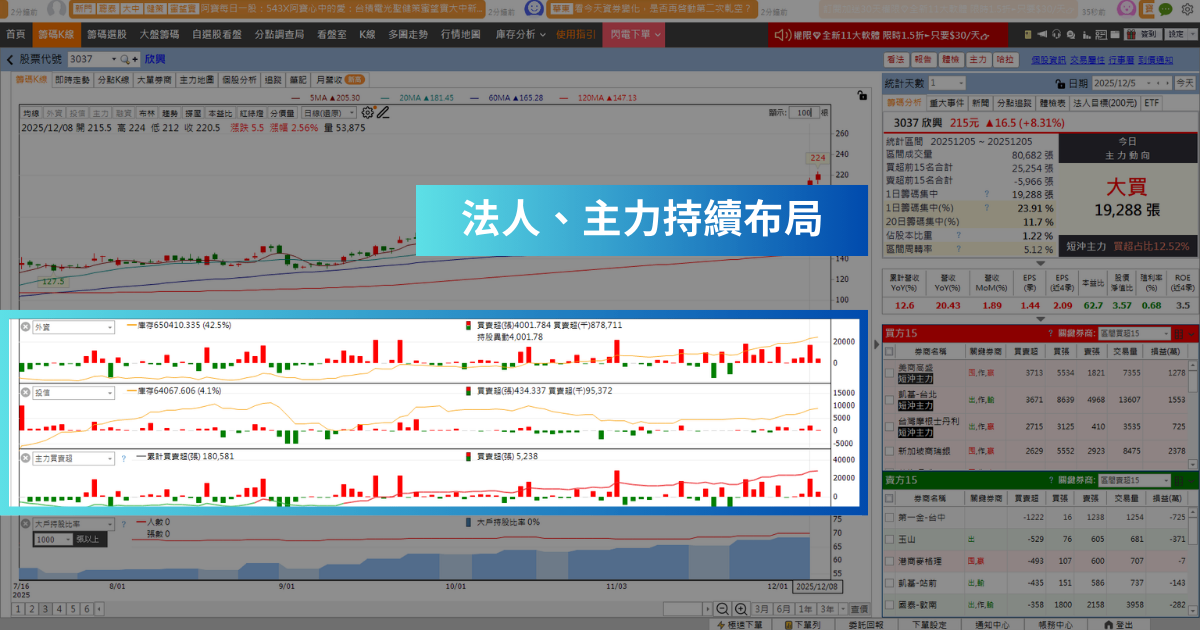The height and width of the screenshot is (630, 1200).
Task: Enable the 布林 Bollinger overlay
Action: click(146, 111)
